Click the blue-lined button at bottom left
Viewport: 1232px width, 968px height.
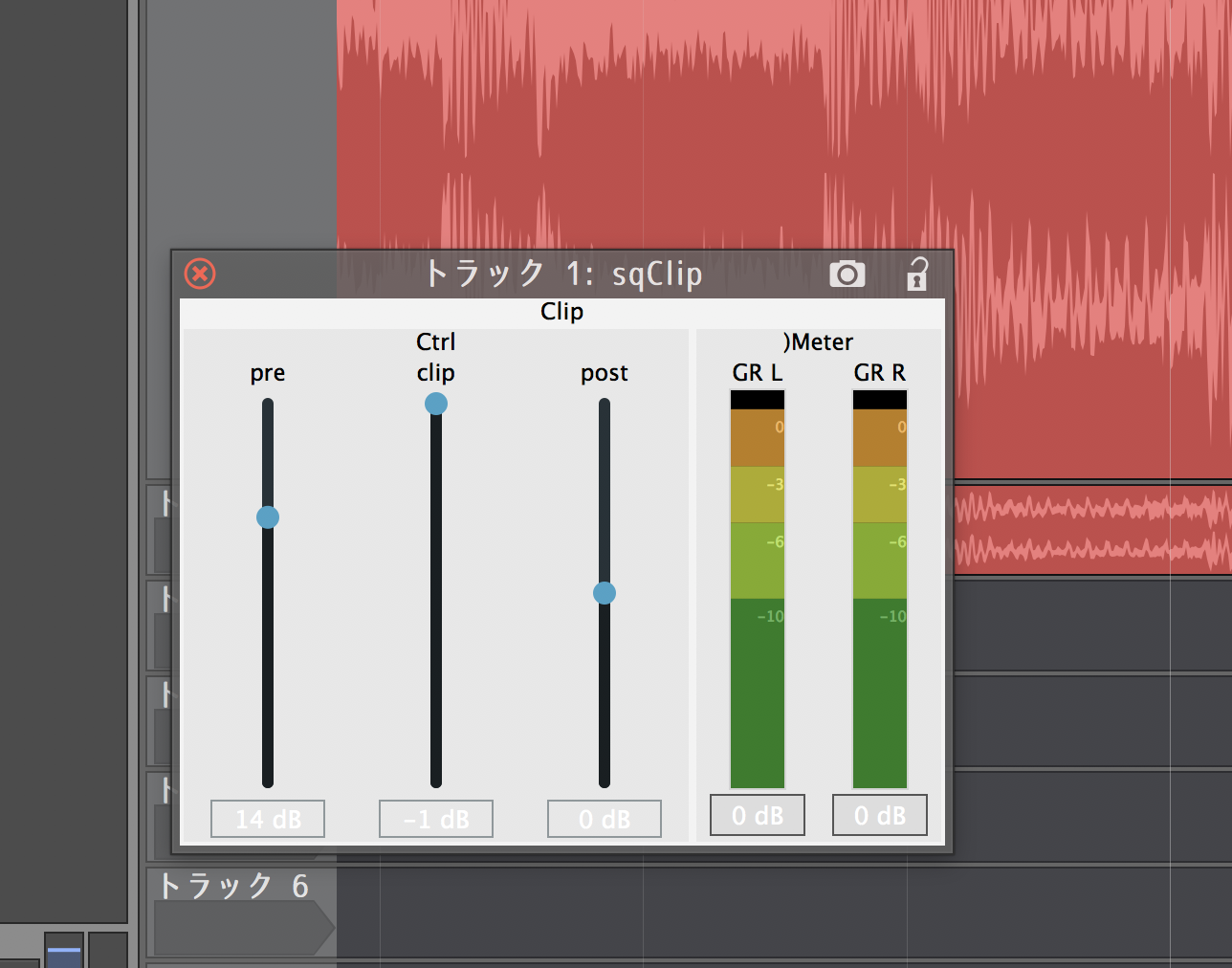[x=64, y=950]
